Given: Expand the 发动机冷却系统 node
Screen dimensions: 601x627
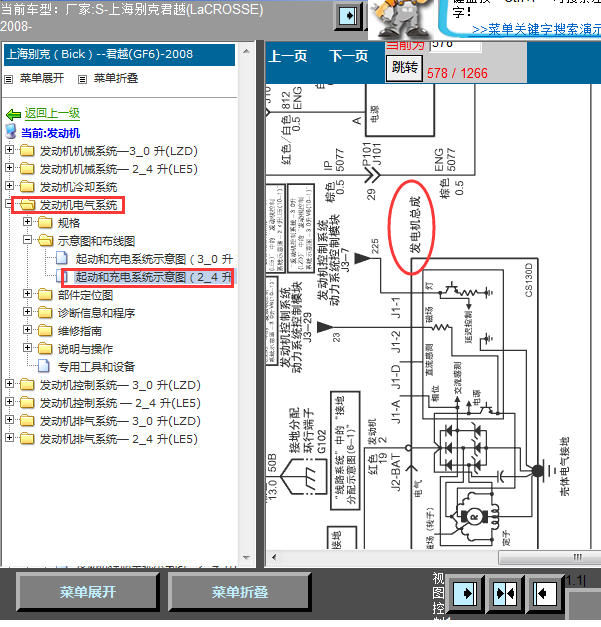Looking at the screenshot, I should pyautogui.click(x=9, y=186).
